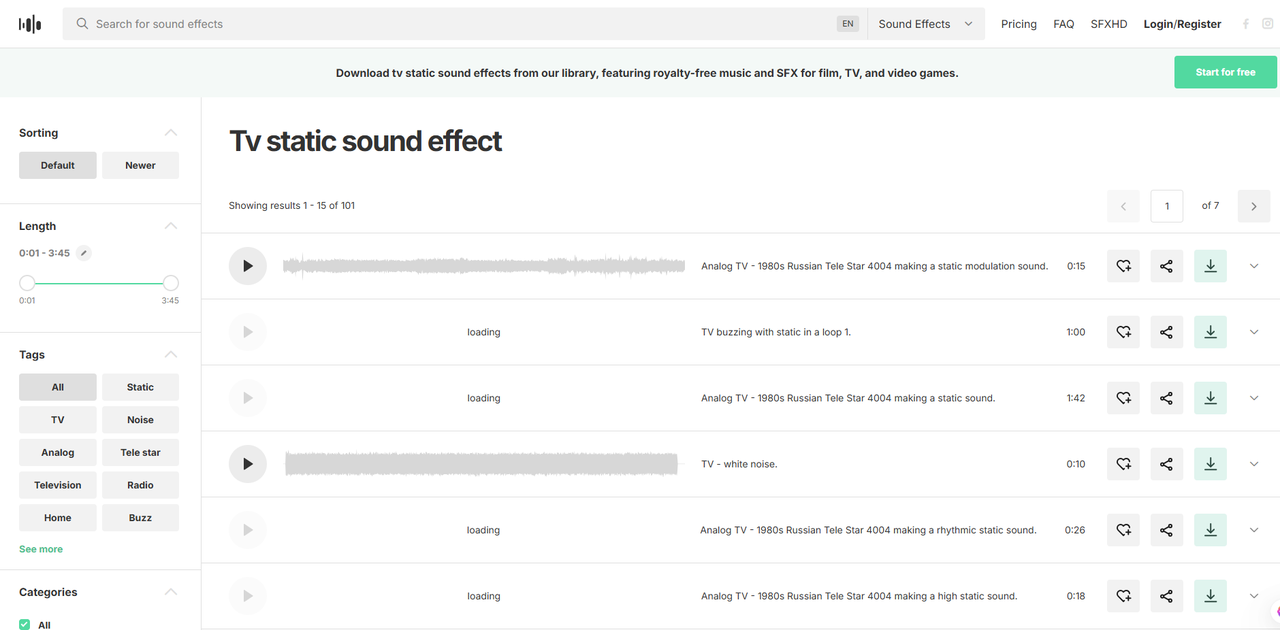
Task: Collapse the Tags filter section
Action: tap(171, 355)
